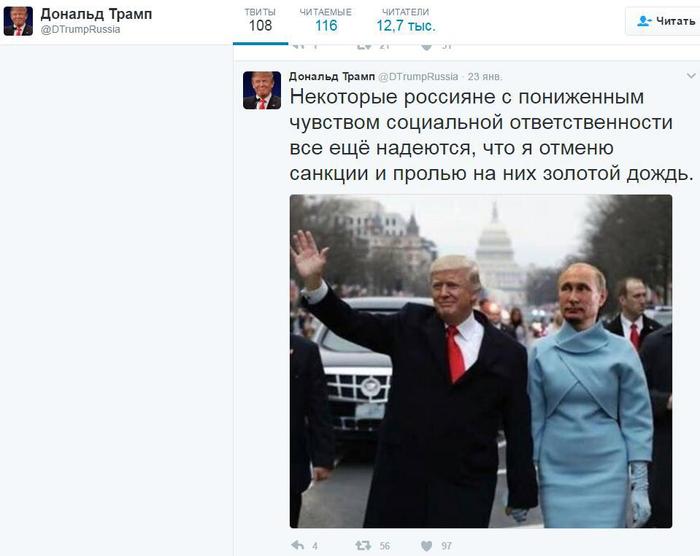700x556 pixels.
Task: Retweet the tweet dated 23 янв.
Action: [x=363, y=545]
